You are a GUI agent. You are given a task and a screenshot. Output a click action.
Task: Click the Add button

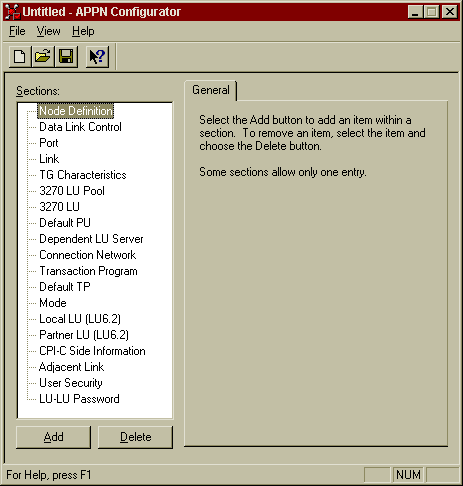coord(53,437)
